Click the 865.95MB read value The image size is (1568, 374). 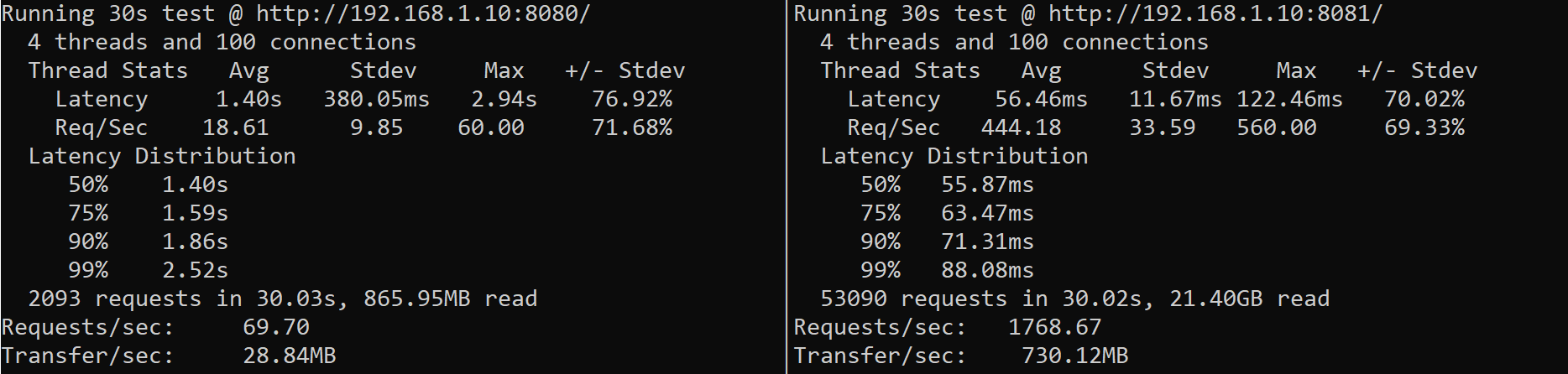(x=416, y=299)
